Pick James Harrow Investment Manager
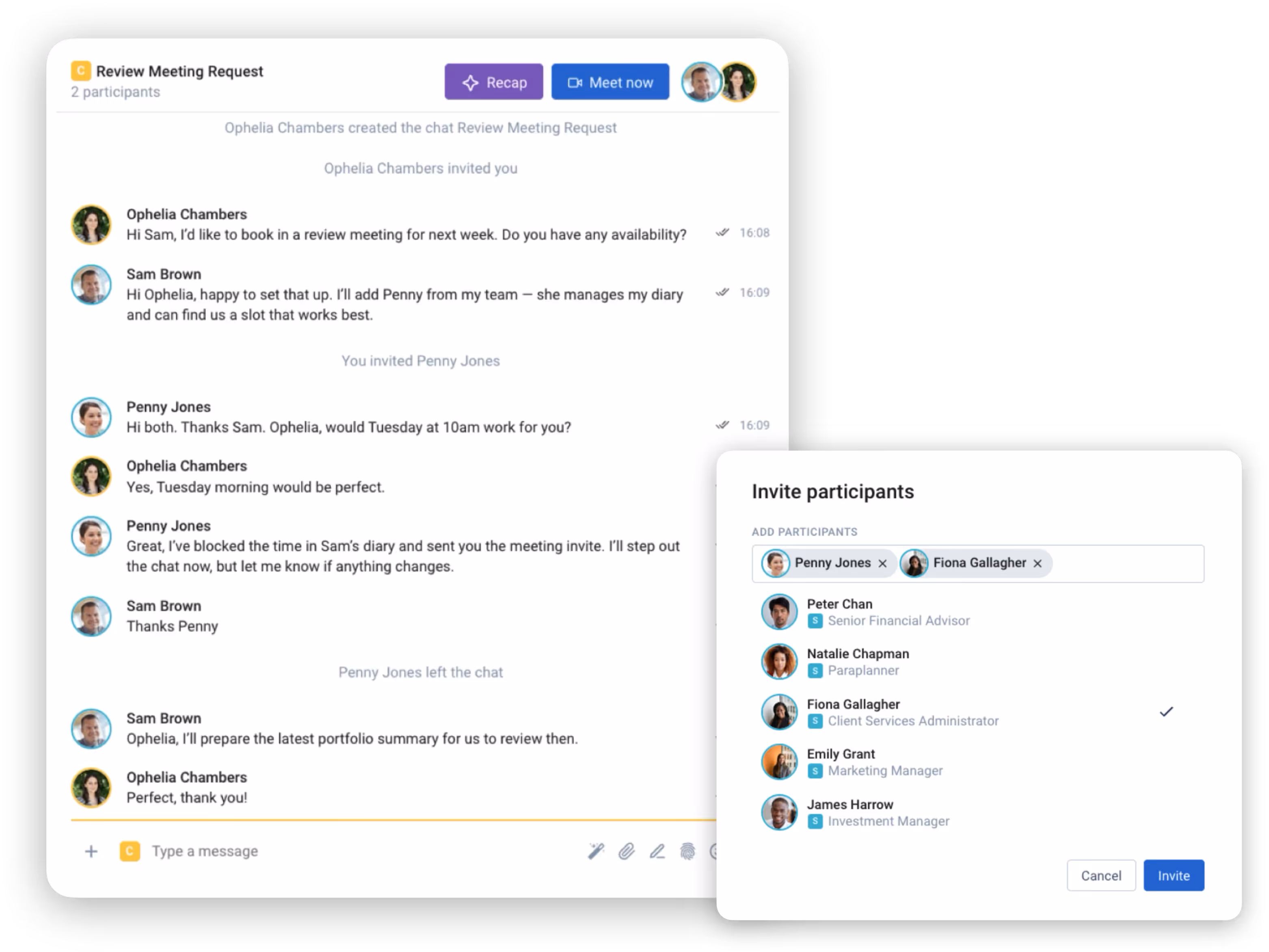This screenshot has width=1269, height=952. [977, 813]
